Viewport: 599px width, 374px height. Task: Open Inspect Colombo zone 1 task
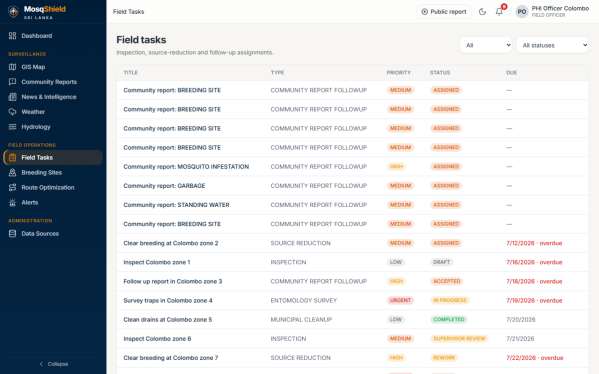(157, 262)
